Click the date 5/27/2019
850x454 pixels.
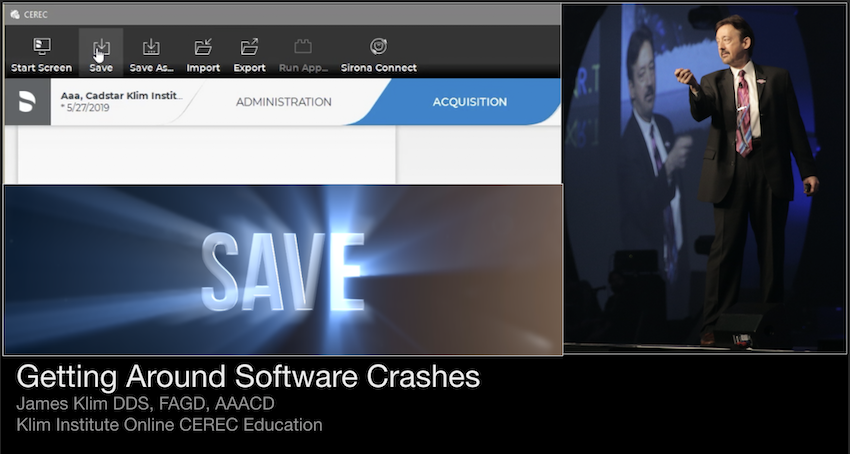pyautogui.click(x=87, y=107)
